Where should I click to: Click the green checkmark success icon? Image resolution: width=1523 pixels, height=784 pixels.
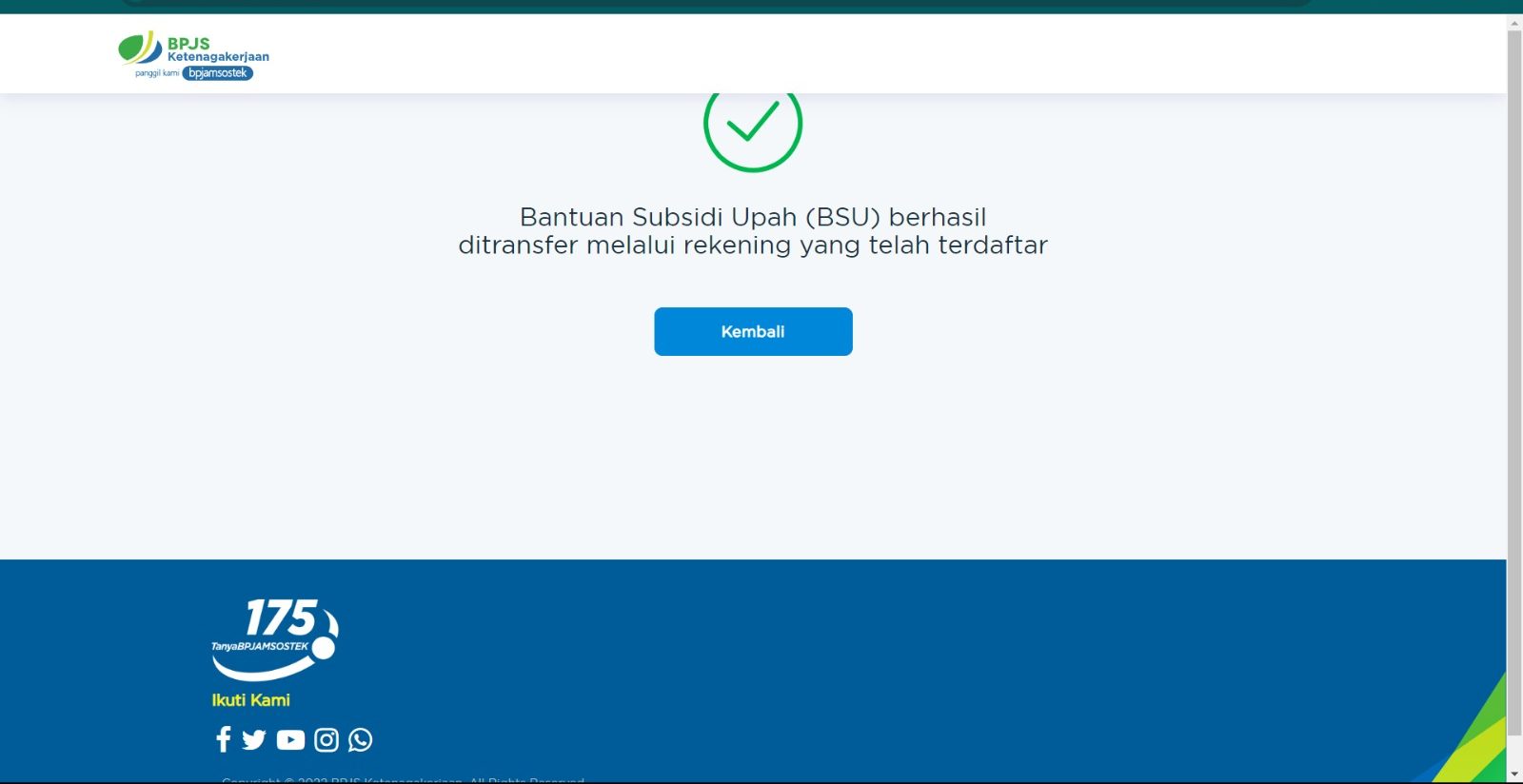[x=753, y=127]
